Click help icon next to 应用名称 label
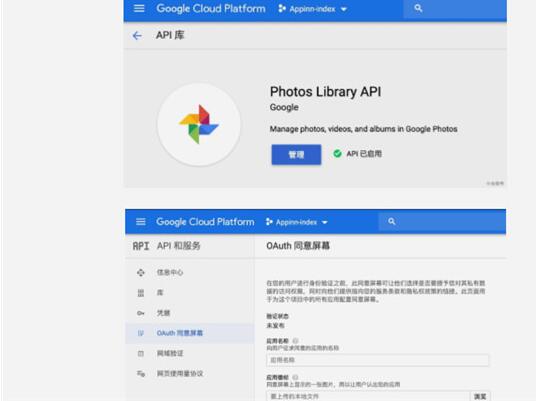This screenshot has height=401, width=536. click(296, 341)
